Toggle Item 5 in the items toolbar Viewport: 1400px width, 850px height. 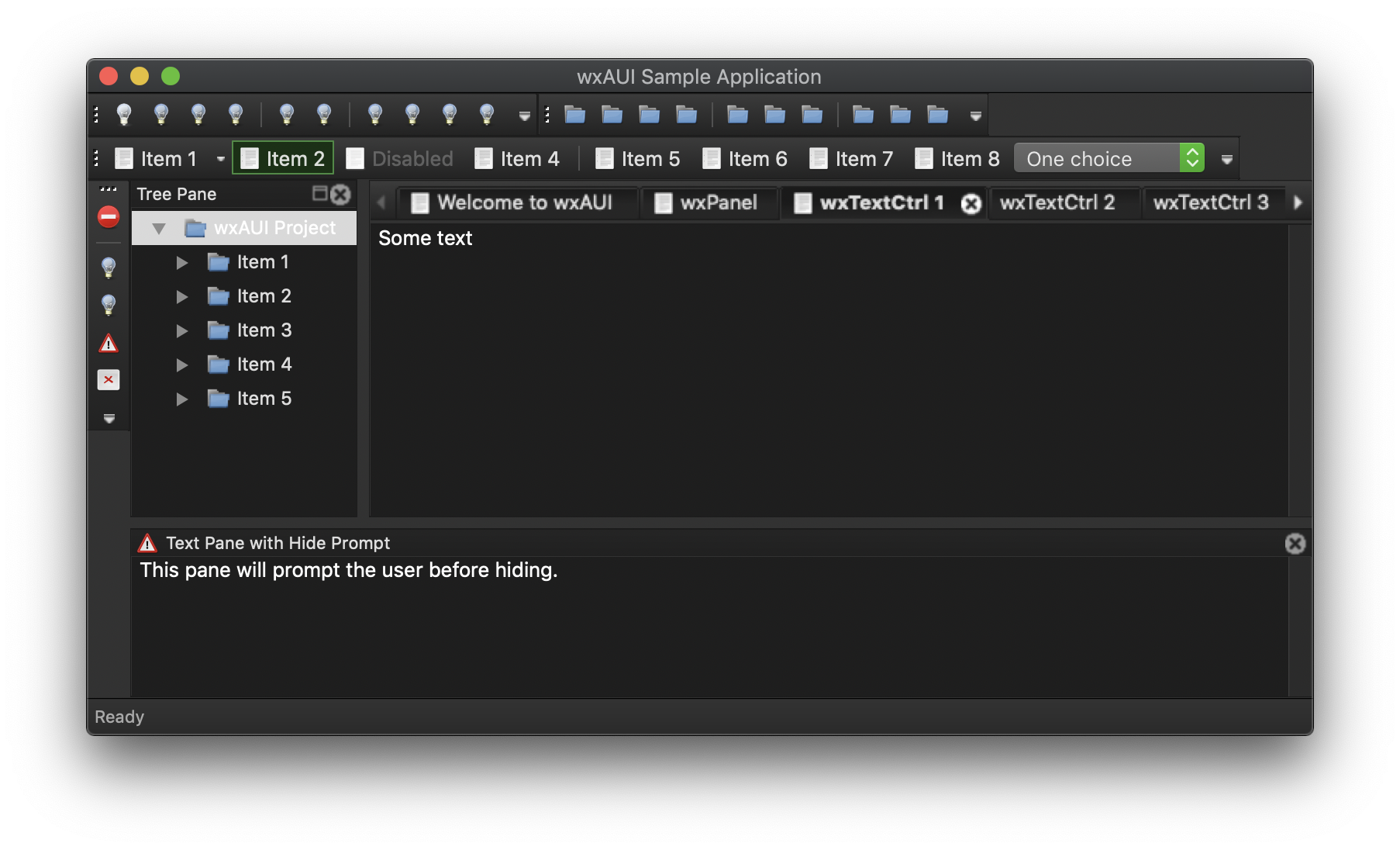[x=637, y=158]
